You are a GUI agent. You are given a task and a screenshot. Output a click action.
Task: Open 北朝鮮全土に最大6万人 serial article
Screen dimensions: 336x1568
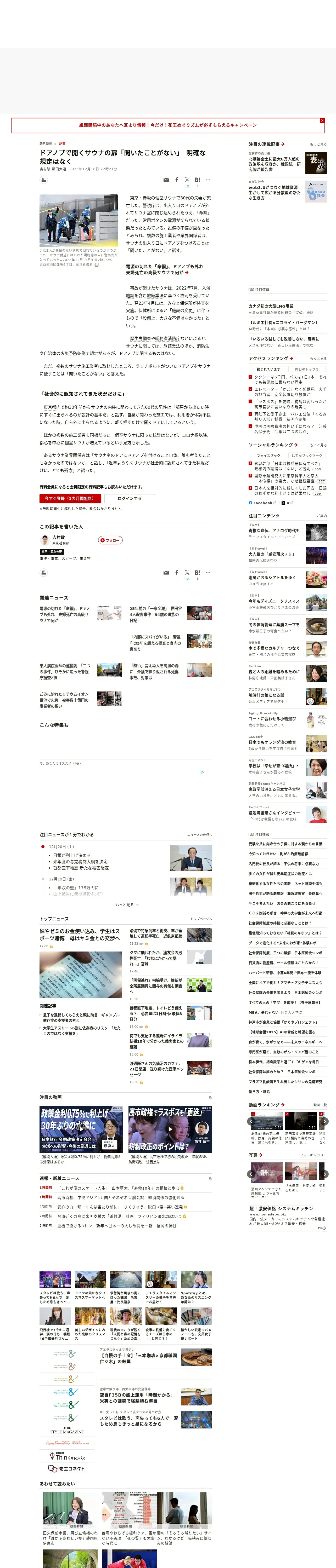(x=275, y=164)
